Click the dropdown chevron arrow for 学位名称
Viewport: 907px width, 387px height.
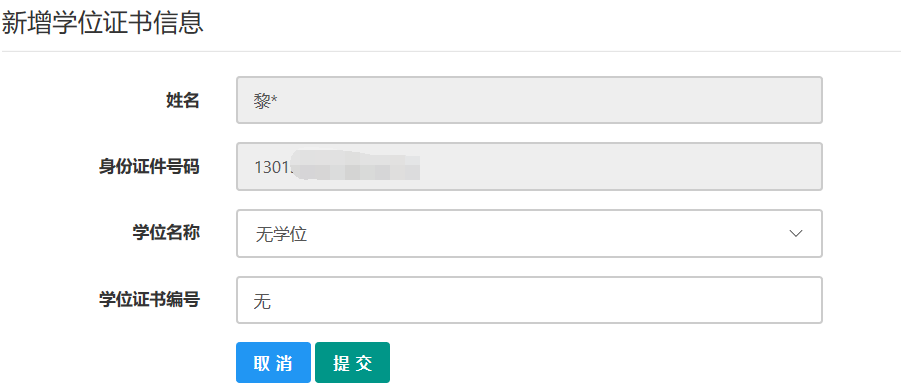pos(796,234)
